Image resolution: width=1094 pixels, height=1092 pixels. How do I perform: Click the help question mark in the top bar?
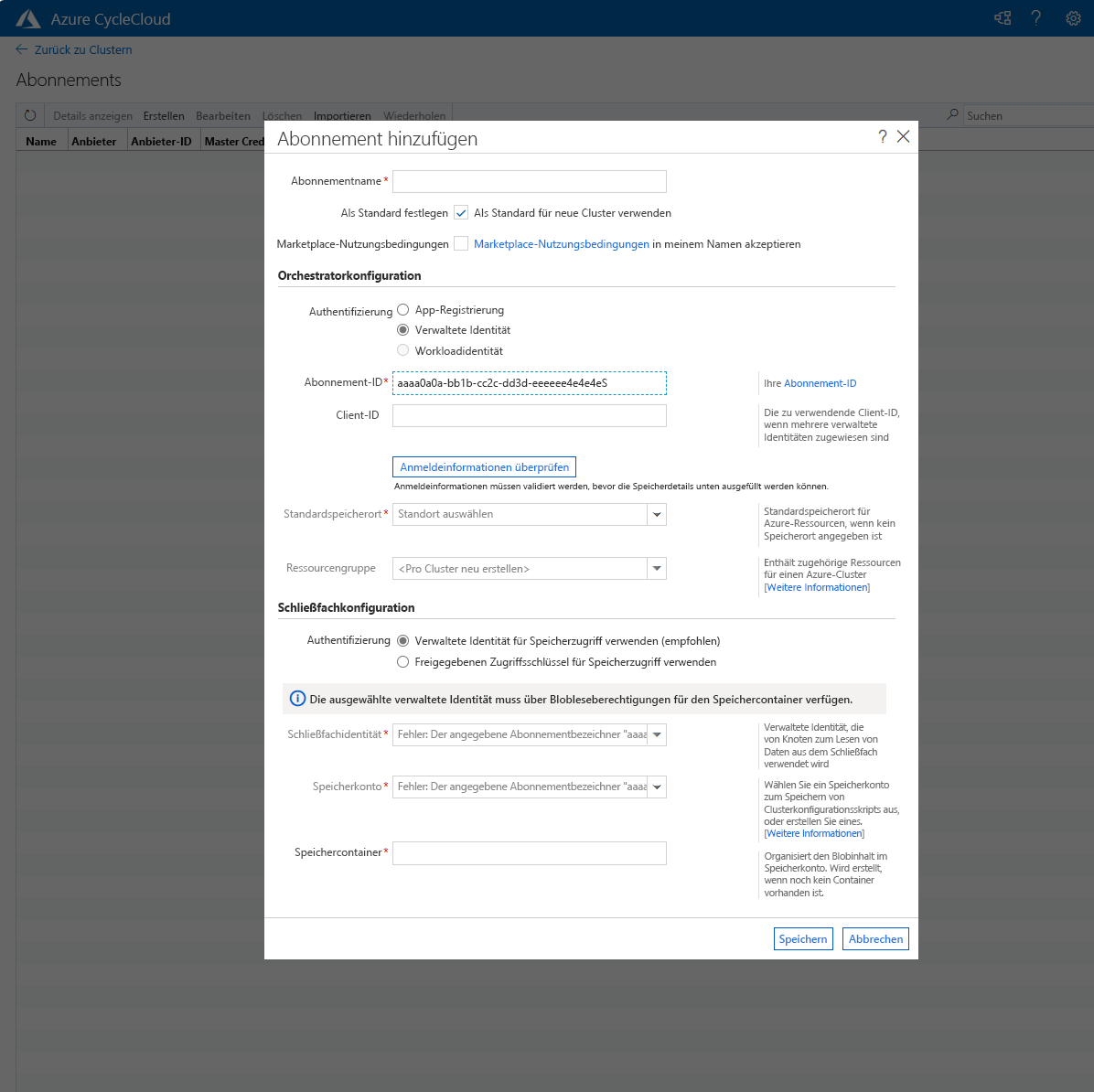point(1036,17)
